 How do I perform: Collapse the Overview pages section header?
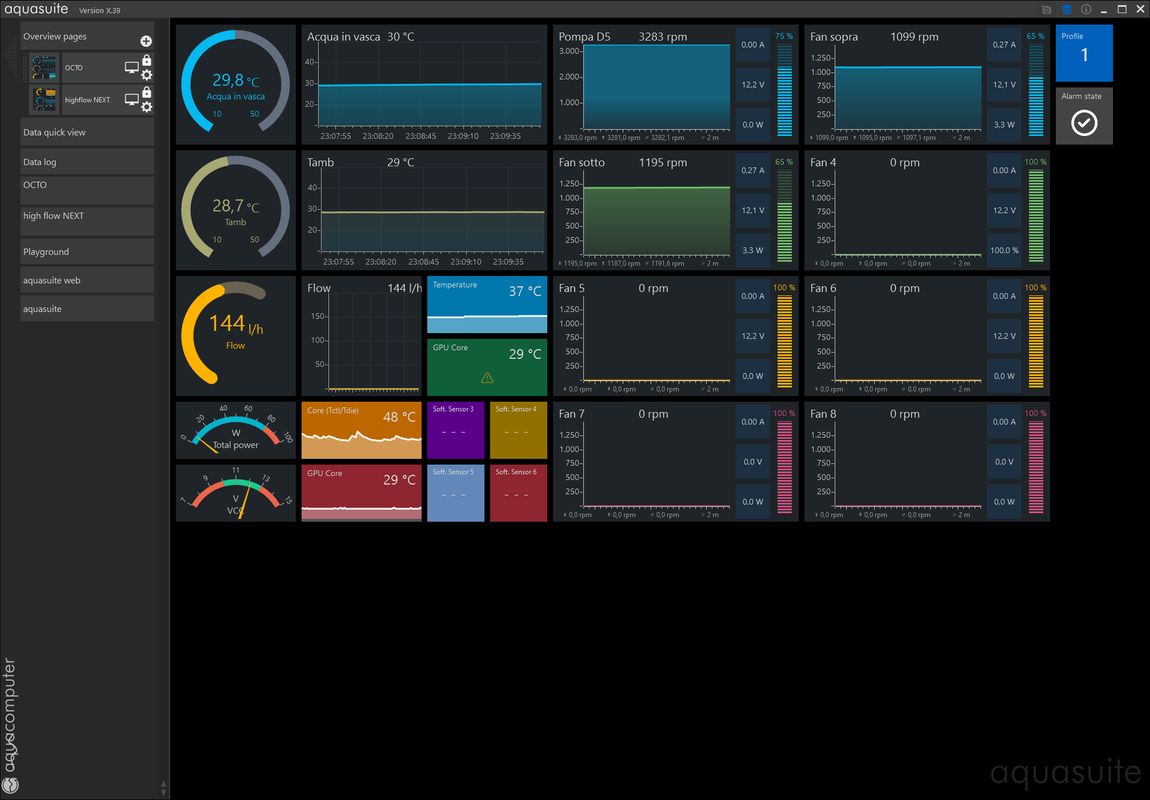(87, 37)
